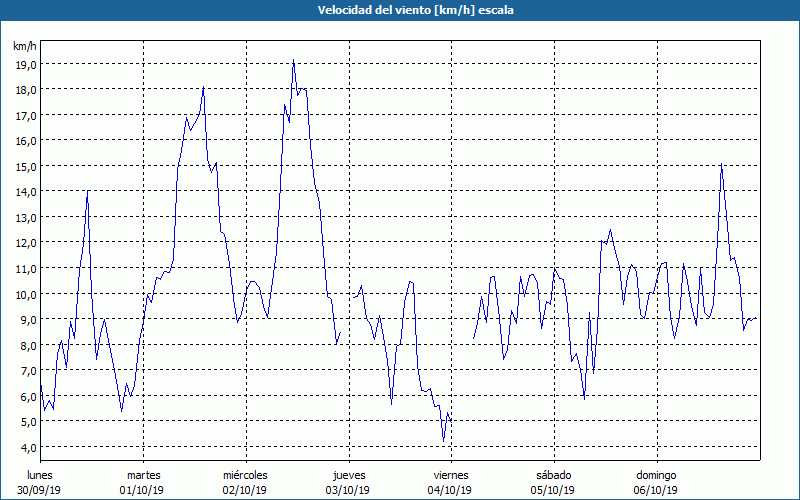
Task: Click the '06/10/19' date label
Action: (x=656, y=490)
